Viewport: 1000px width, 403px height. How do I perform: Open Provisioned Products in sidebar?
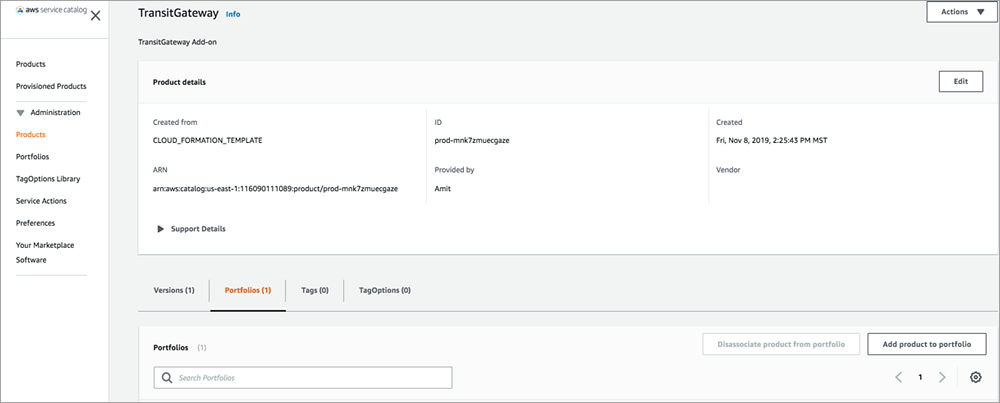51,86
